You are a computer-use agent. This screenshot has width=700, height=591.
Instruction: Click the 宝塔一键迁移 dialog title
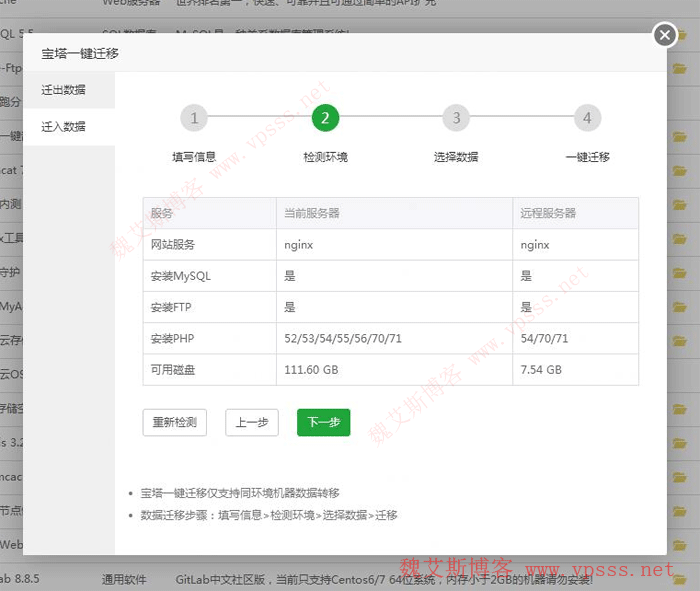coord(80,53)
